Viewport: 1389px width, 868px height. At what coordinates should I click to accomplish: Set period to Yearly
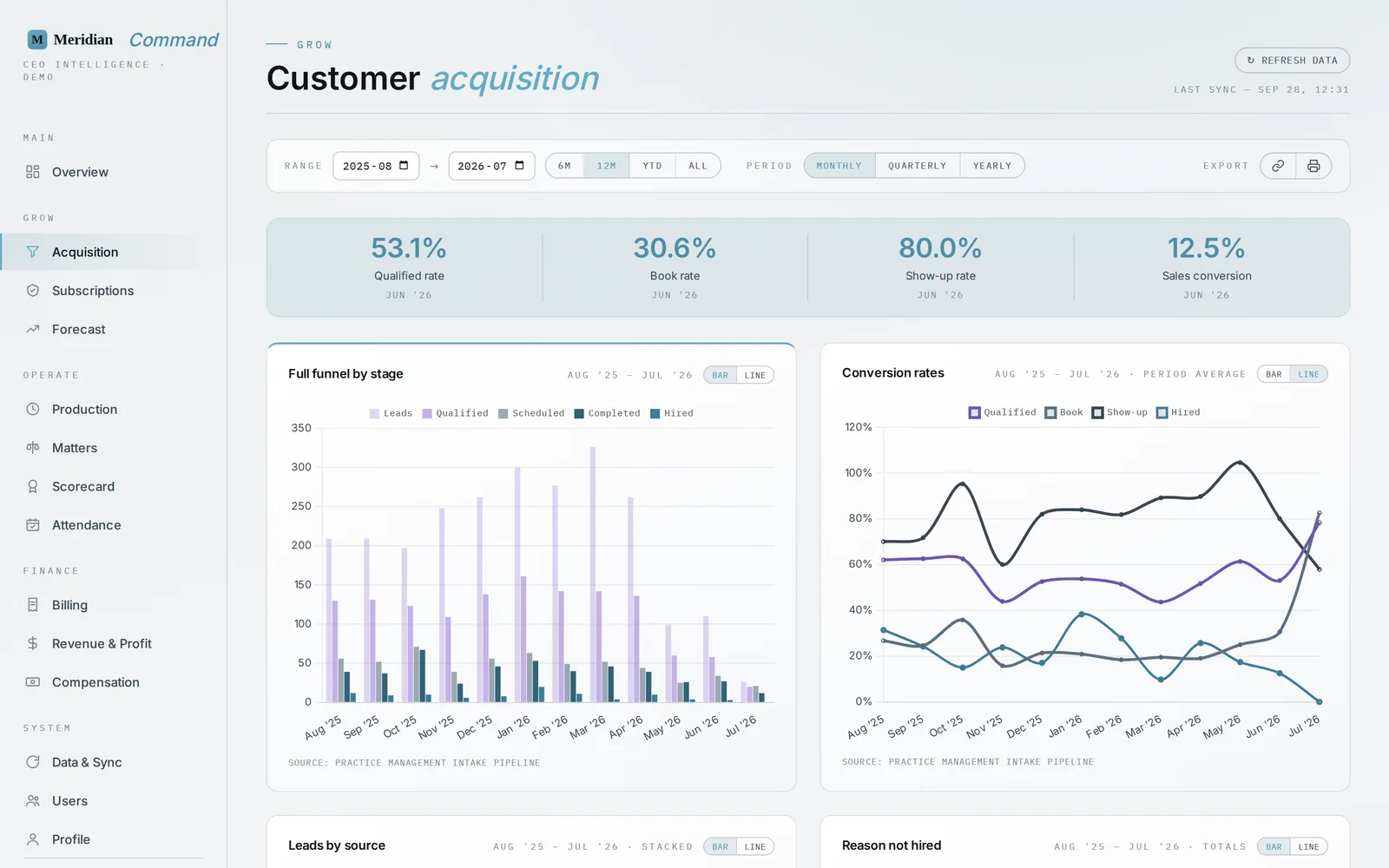(x=992, y=166)
